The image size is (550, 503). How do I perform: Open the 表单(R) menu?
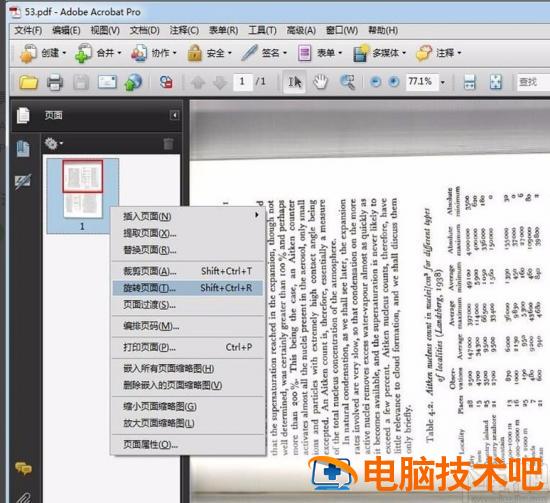(223, 31)
